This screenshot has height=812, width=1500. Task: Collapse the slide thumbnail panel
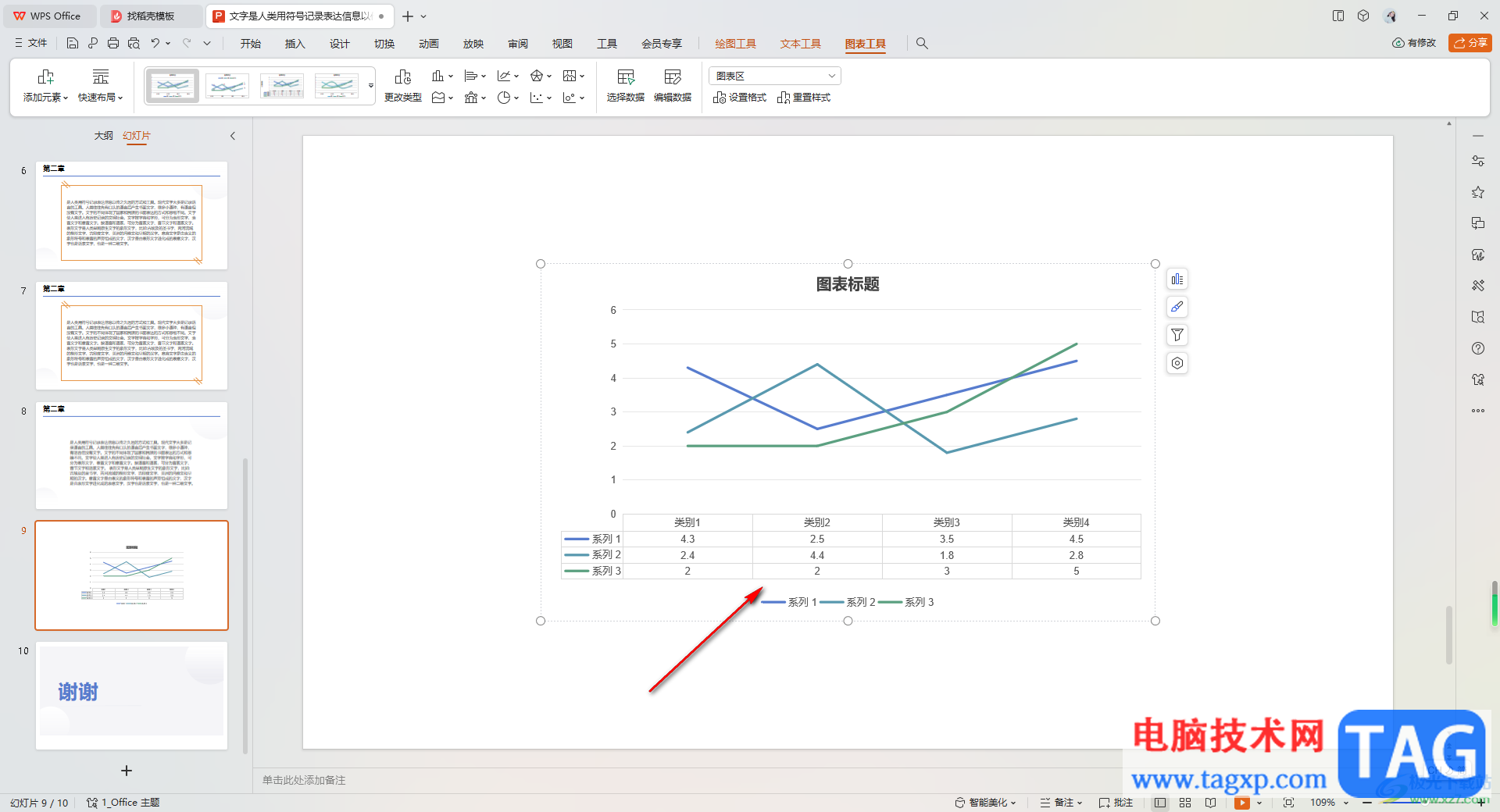pos(233,136)
